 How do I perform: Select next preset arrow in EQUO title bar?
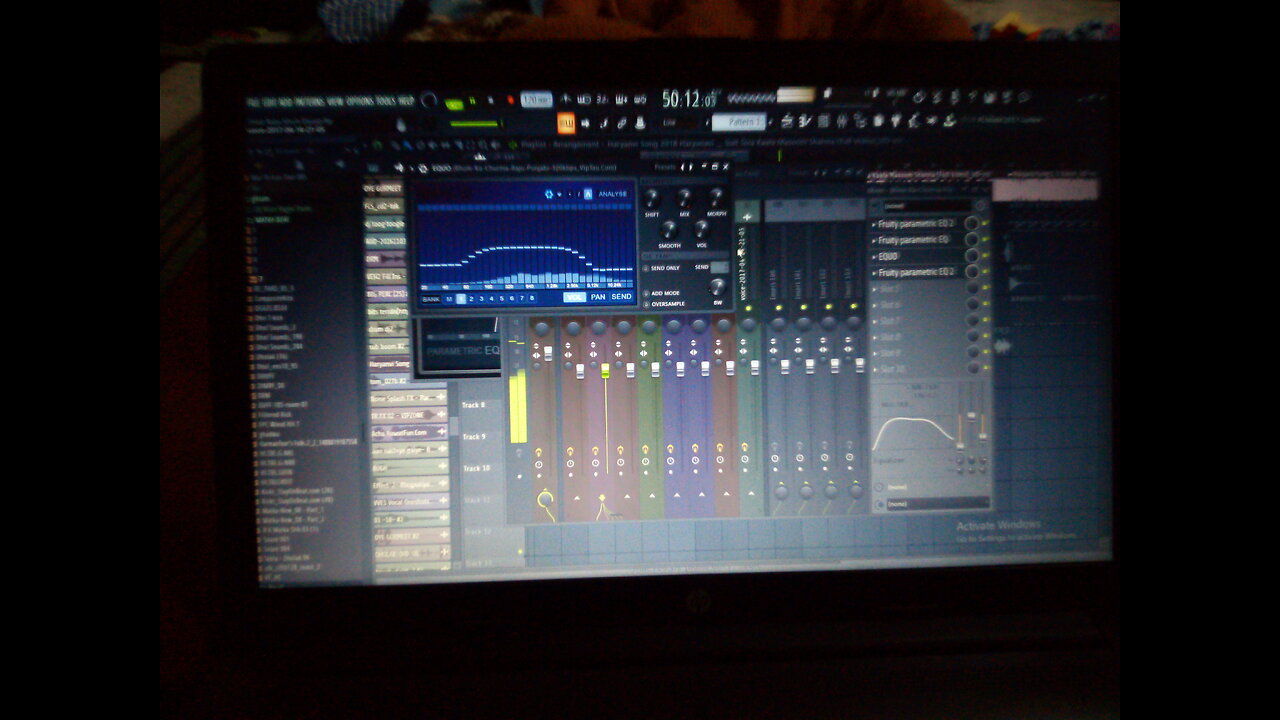point(692,167)
